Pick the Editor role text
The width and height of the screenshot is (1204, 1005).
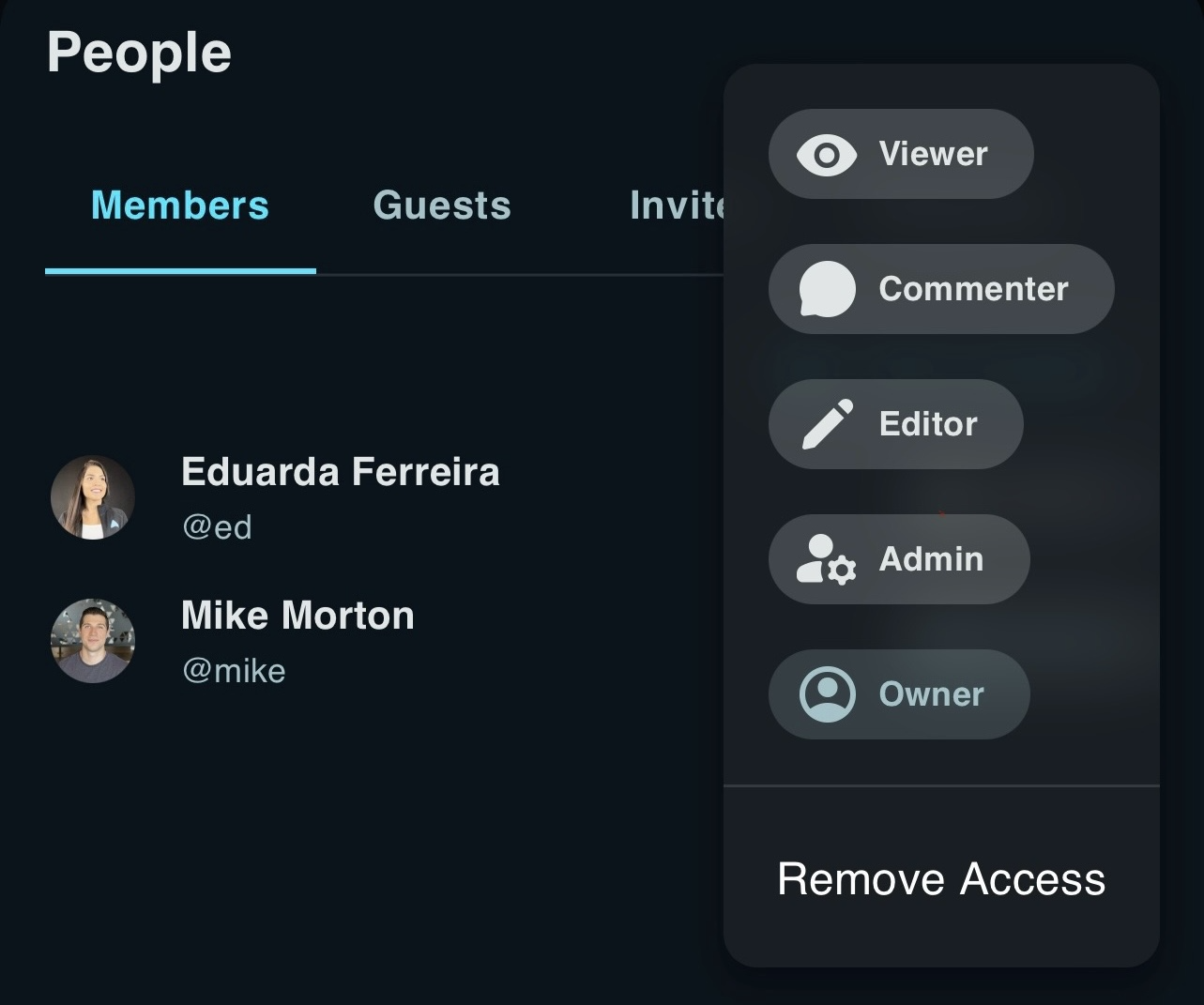(x=928, y=424)
